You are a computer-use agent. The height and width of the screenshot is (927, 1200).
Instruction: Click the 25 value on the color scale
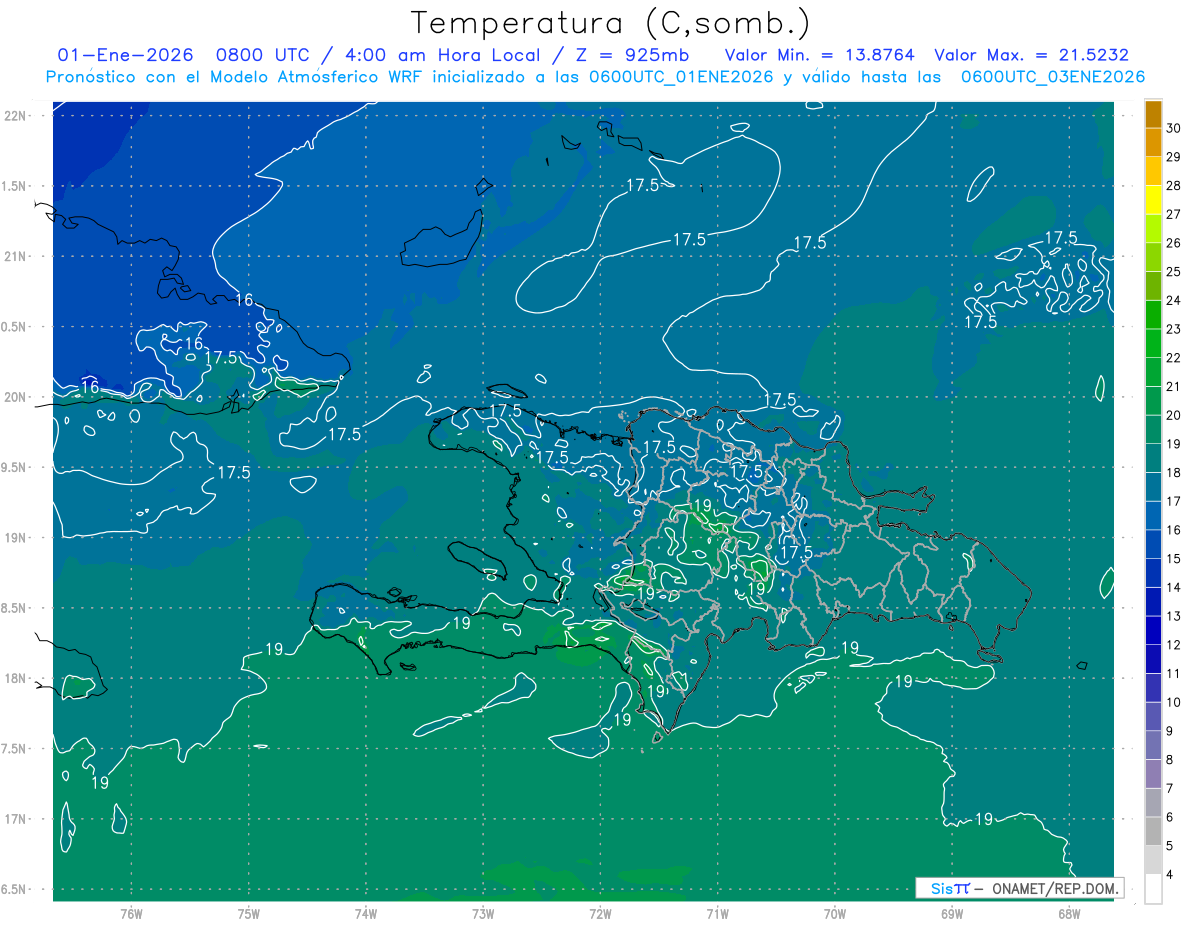coord(1174,272)
